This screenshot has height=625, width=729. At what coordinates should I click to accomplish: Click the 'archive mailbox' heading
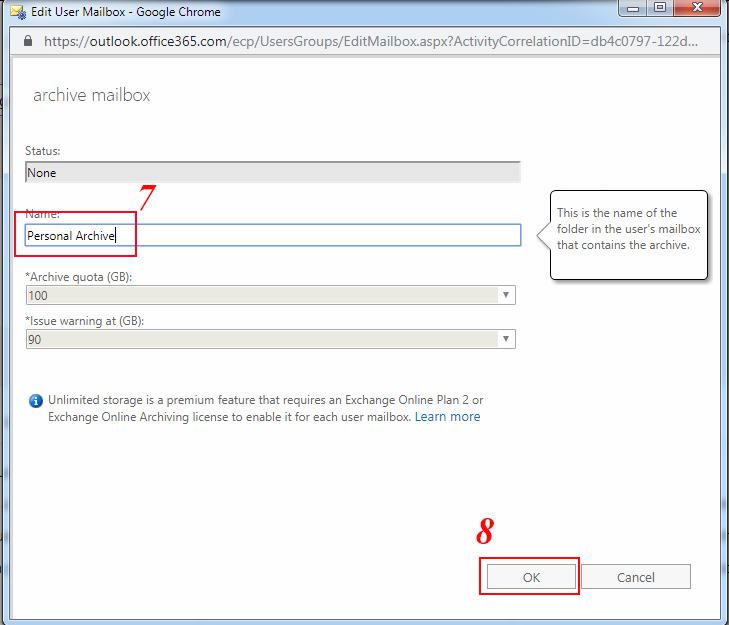[92, 95]
